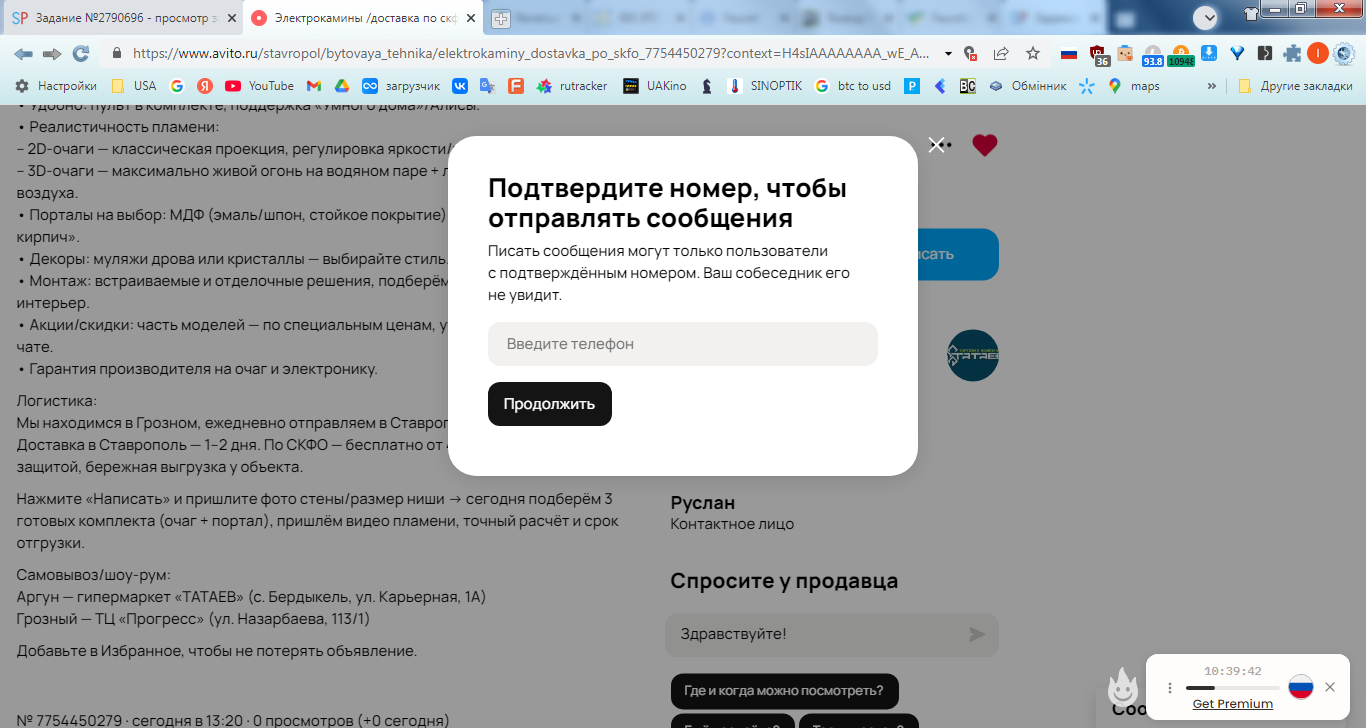The image size is (1366, 728).
Task: Click the ТАТАЕВ seller avatar
Action: coord(973,355)
